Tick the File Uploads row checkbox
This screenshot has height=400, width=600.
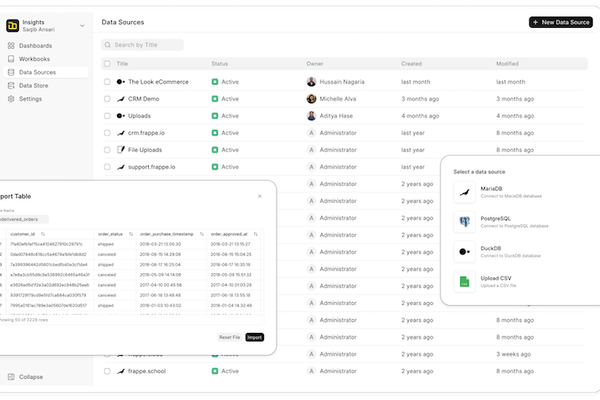click(x=107, y=150)
